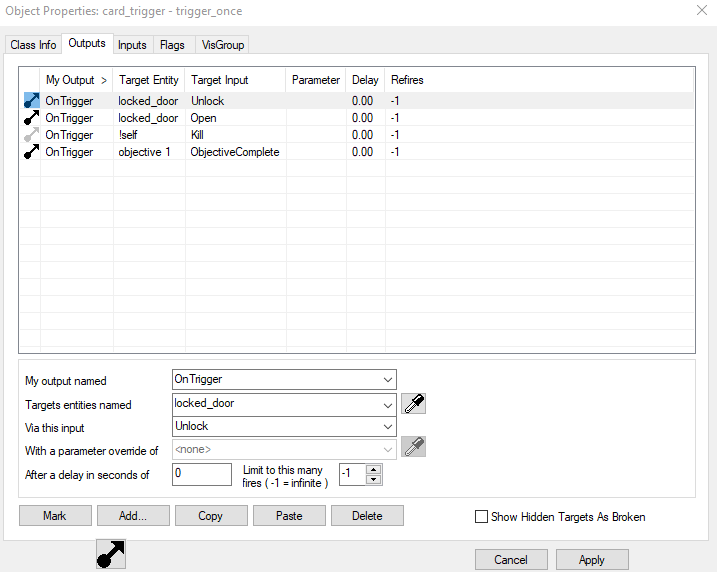Open the parameter override dropdown
The height and width of the screenshot is (572, 717).
pos(387,449)
